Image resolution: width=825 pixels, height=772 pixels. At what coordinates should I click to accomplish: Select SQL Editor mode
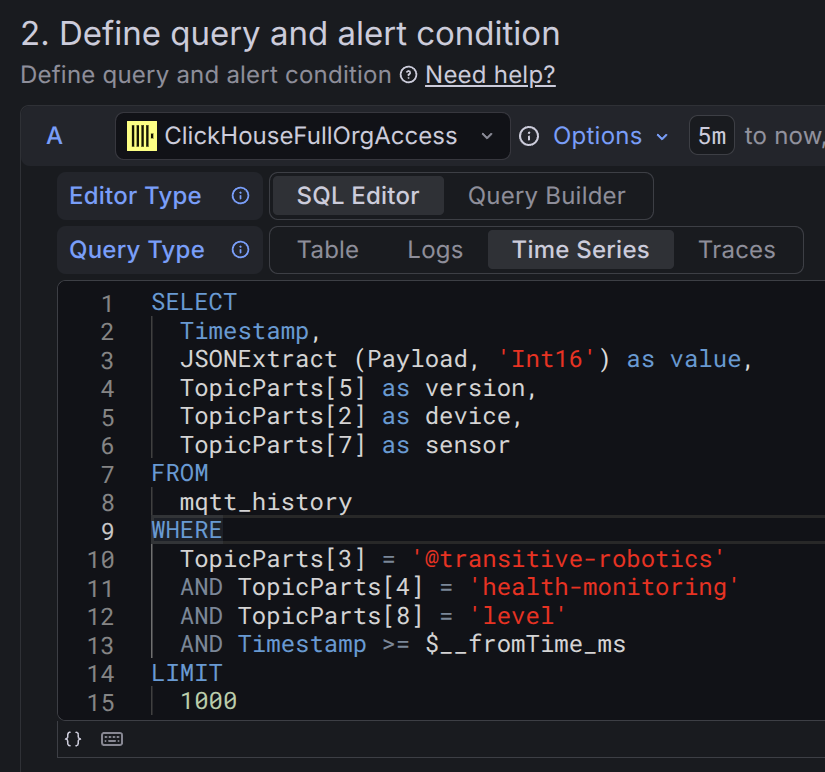coord(357,196)
